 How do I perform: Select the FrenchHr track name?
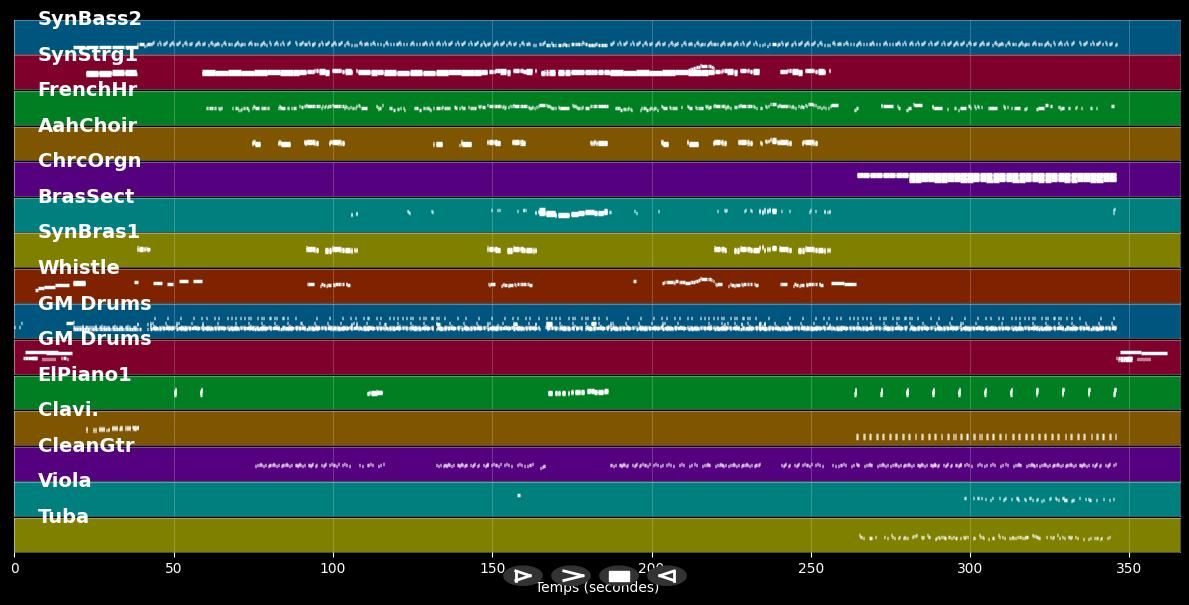[x=87, y=90]
